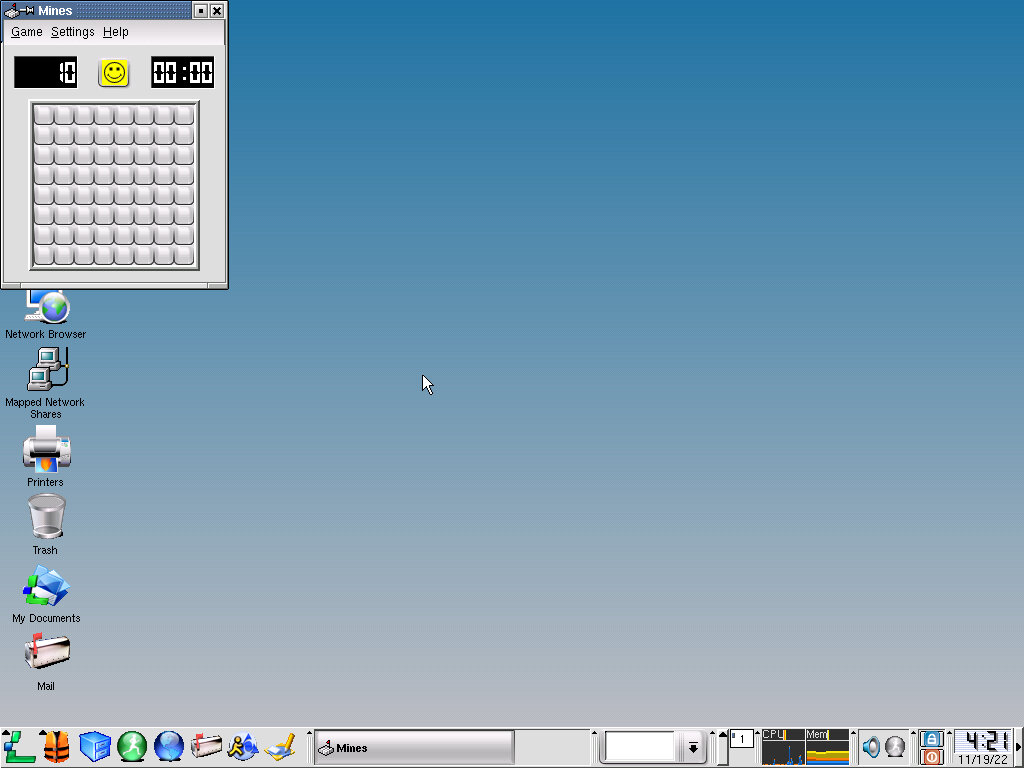The height and width of the screenshot is (768, 1024).
Task: Select the Mapped Network Shares icon
Action: (x=46, y=371)
